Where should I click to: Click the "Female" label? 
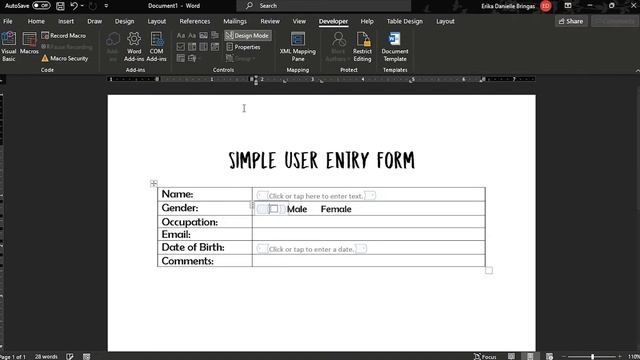[x=336, y=209]
